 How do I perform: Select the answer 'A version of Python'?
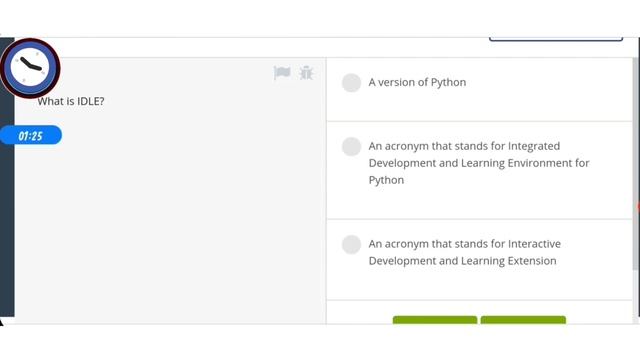pos(351,83)
